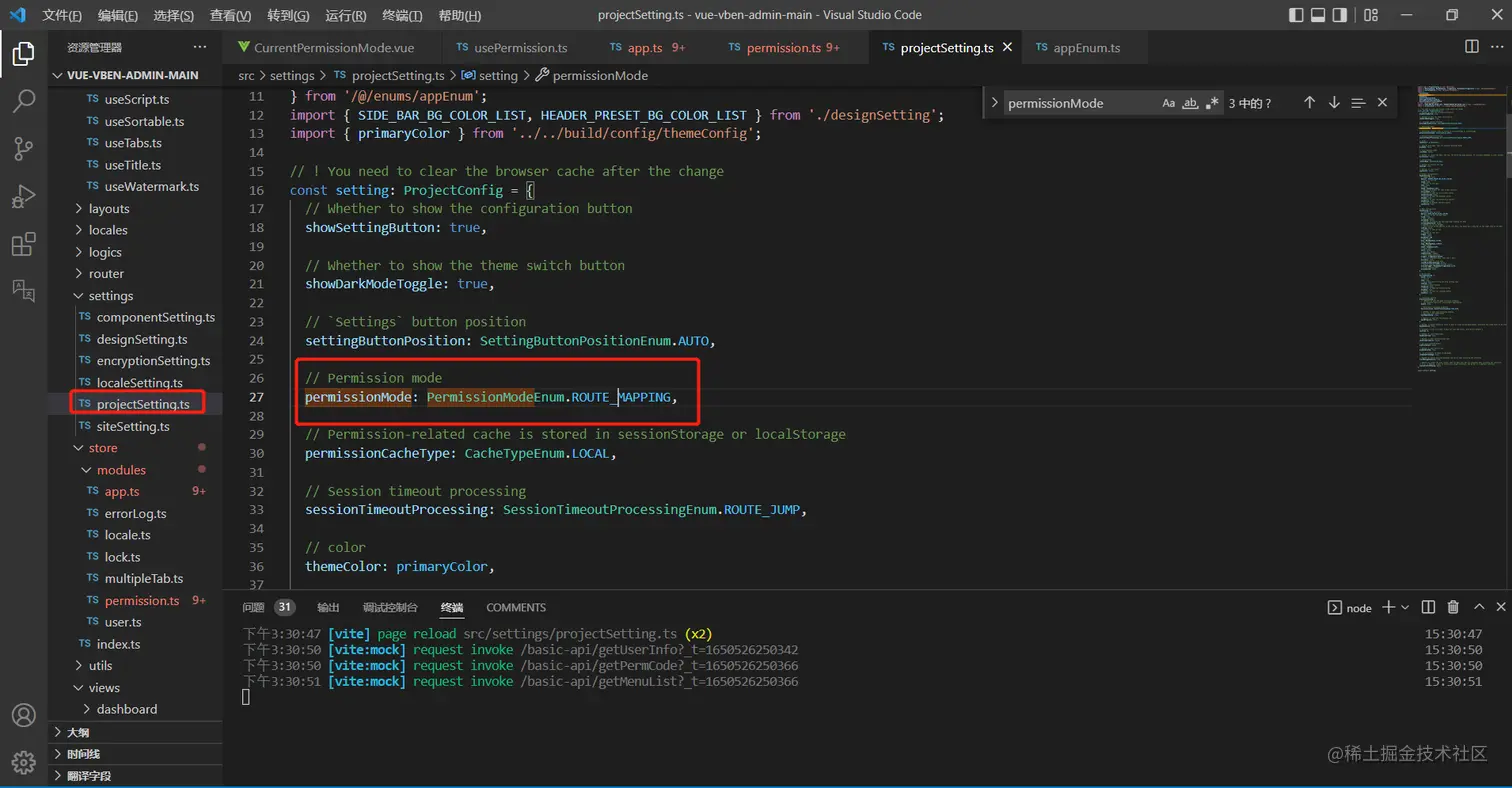Create a new terminal with plus icon
The width and height of the screenshot is (1512, 788).
point(1388,607)
